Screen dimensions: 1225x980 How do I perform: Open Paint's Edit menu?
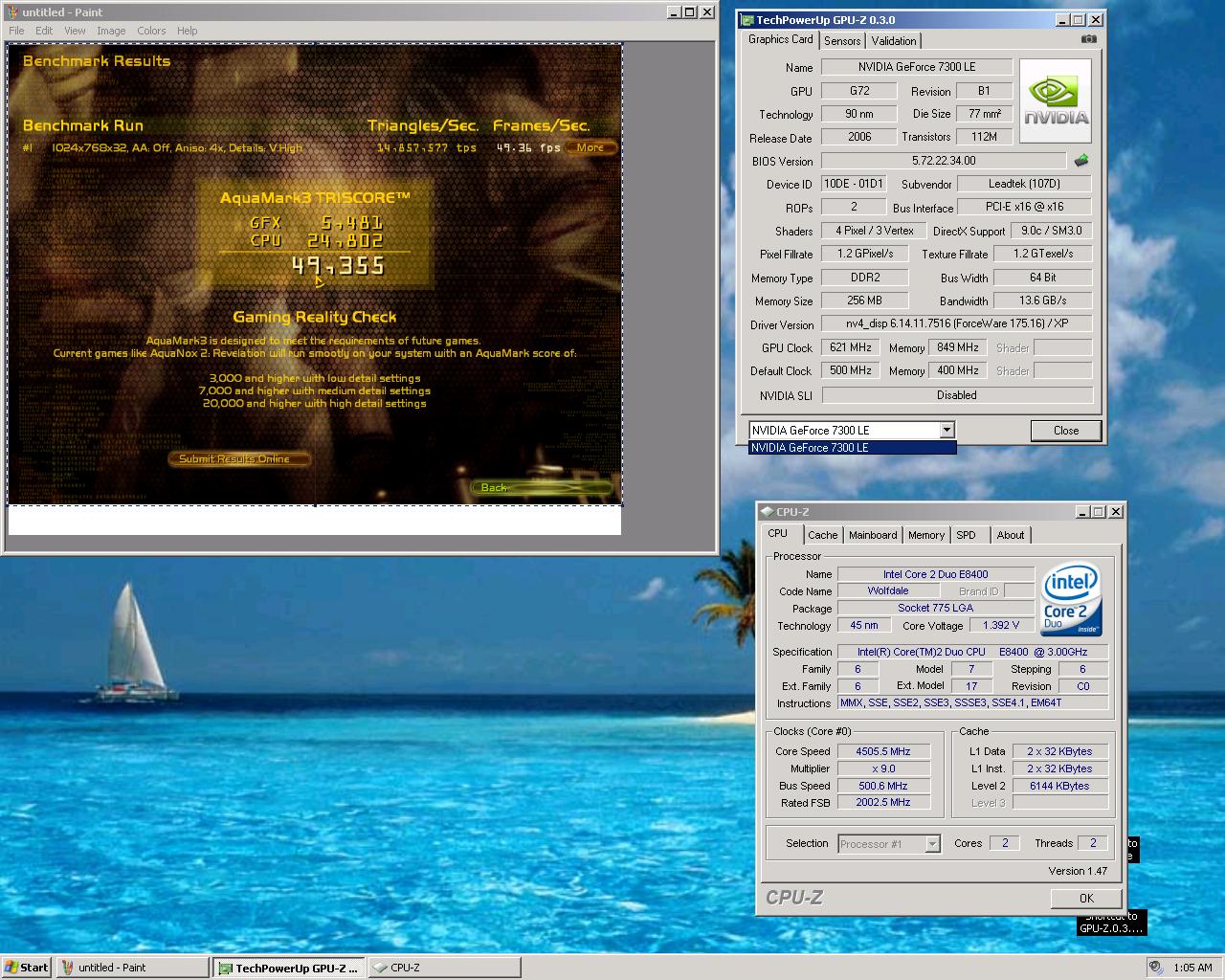point(44,31)
